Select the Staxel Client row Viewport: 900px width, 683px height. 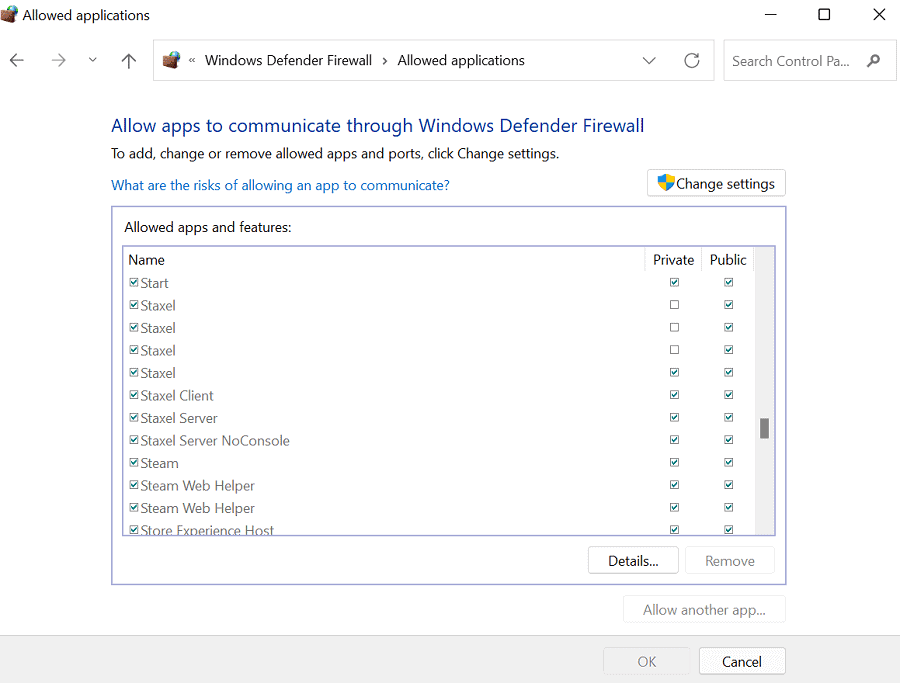(439, 395)
